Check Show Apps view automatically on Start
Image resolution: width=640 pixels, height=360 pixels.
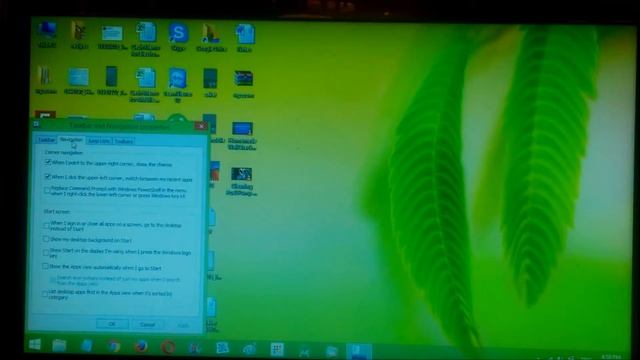coord(45,267)
